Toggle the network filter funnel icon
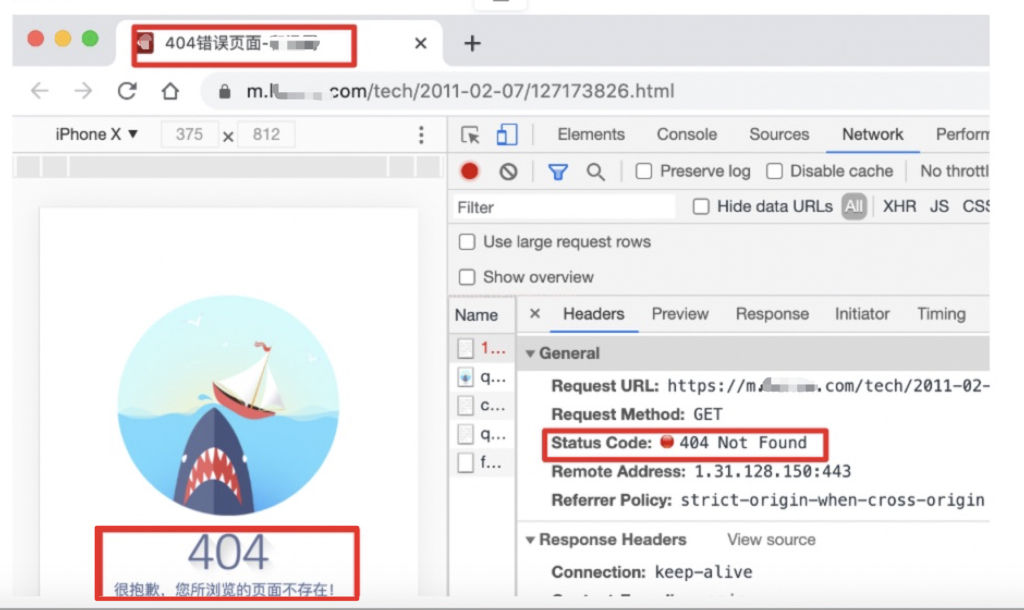Screen dimensions: 1024x610 [558, 171]
